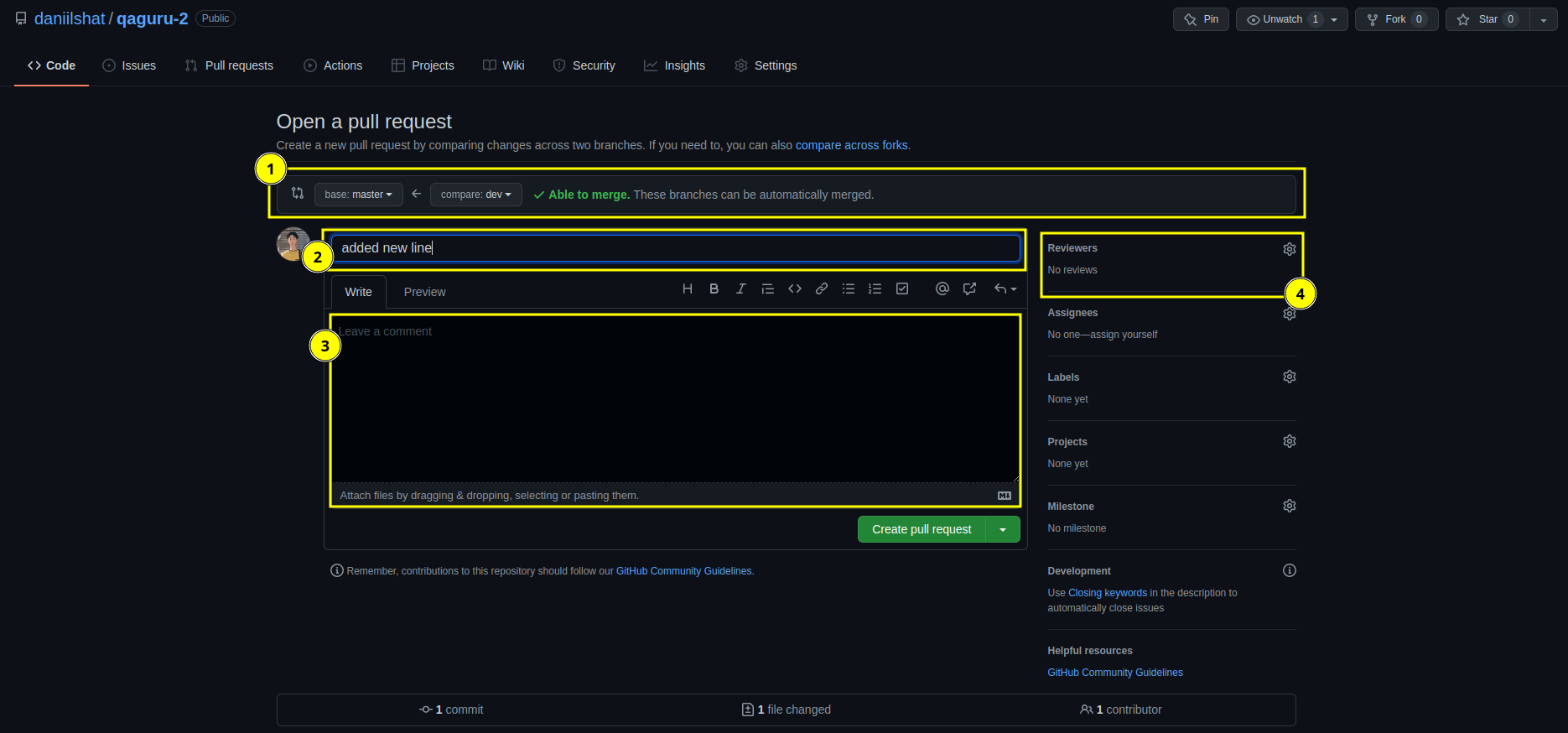Mention a user with the @ icon

click(942, 289)
